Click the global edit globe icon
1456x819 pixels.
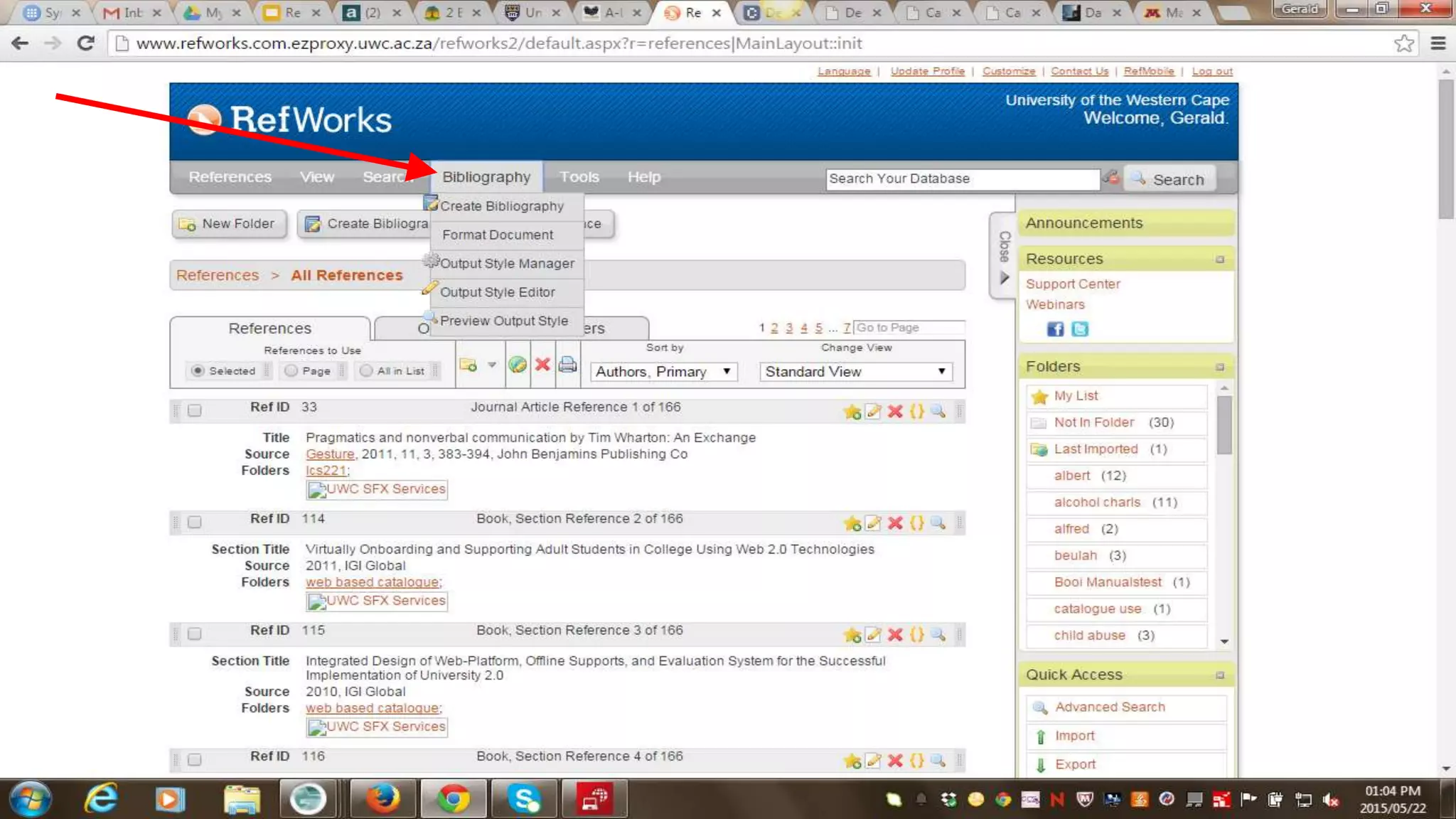518,365
